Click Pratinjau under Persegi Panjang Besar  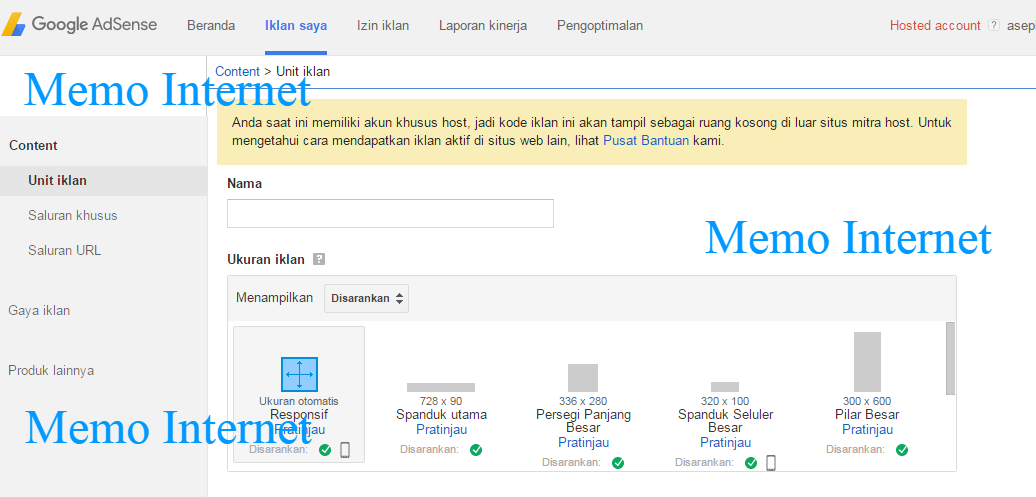point(583,442)
